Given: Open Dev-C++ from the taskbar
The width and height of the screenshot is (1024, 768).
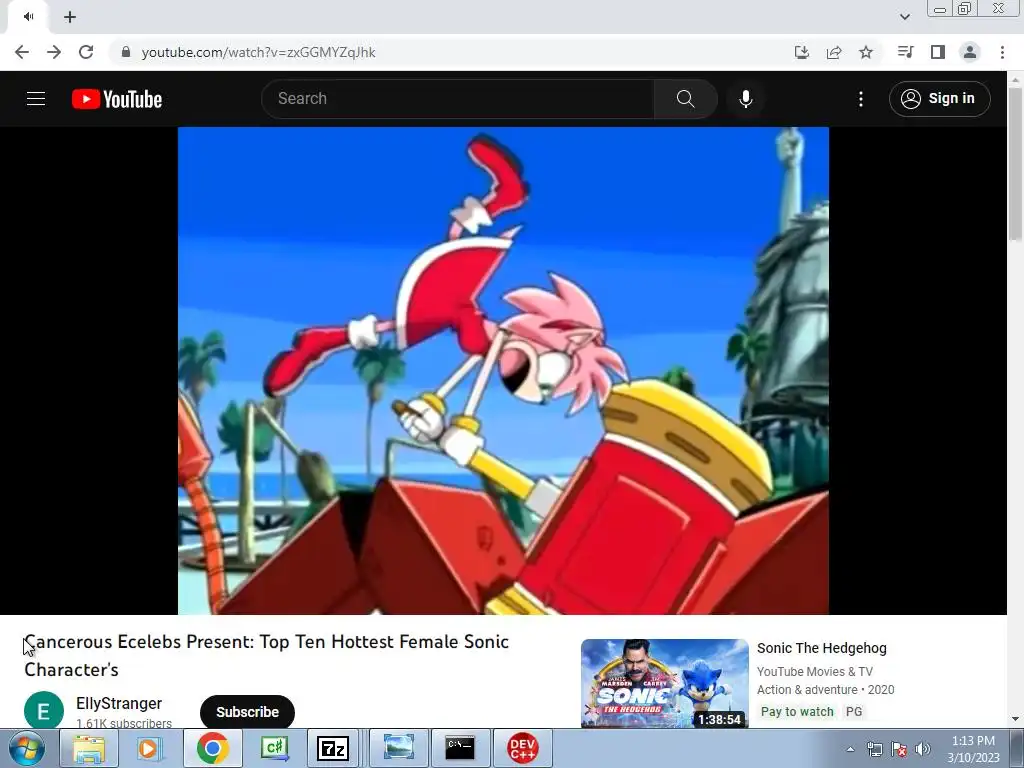Looking at the screenshot, I should (x=522, y=748).
